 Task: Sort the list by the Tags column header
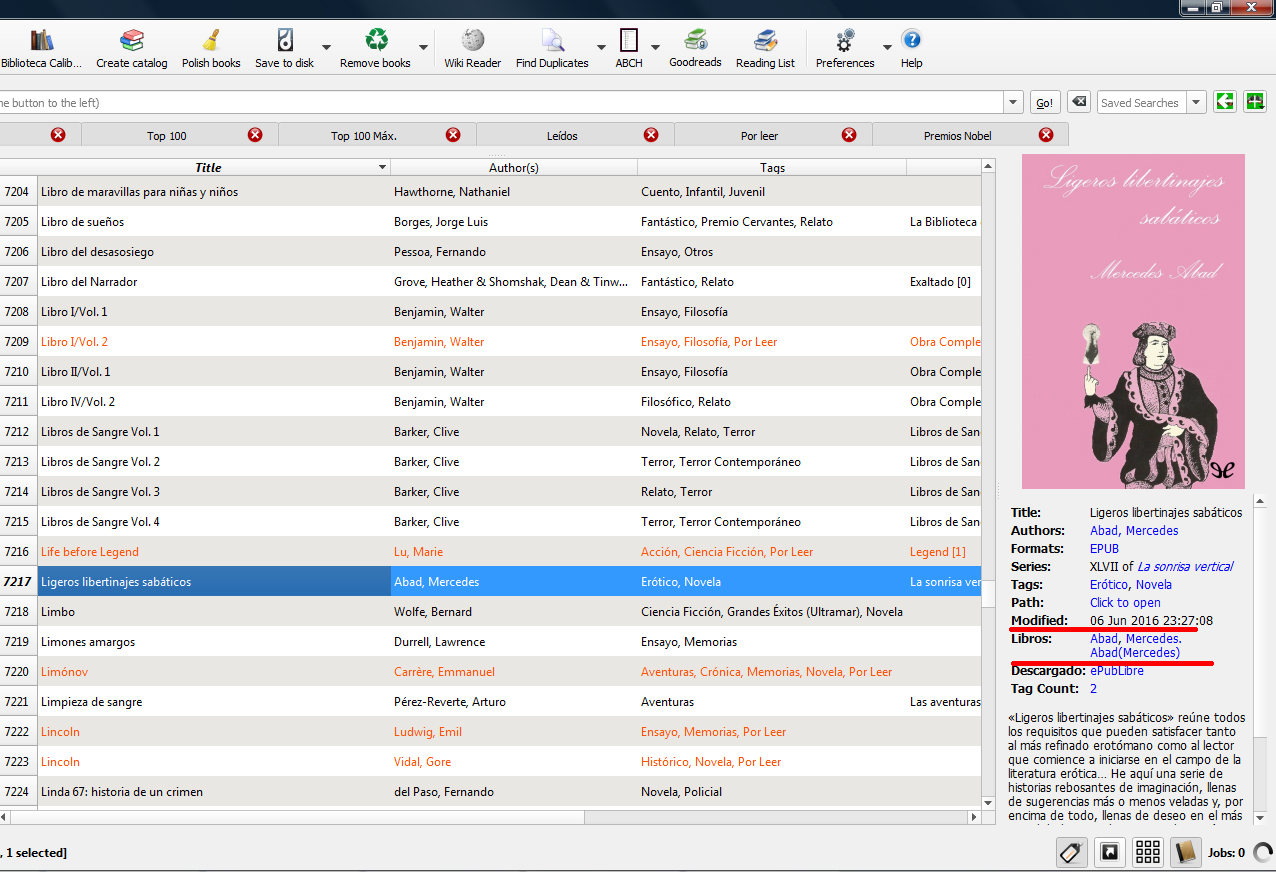772,168
